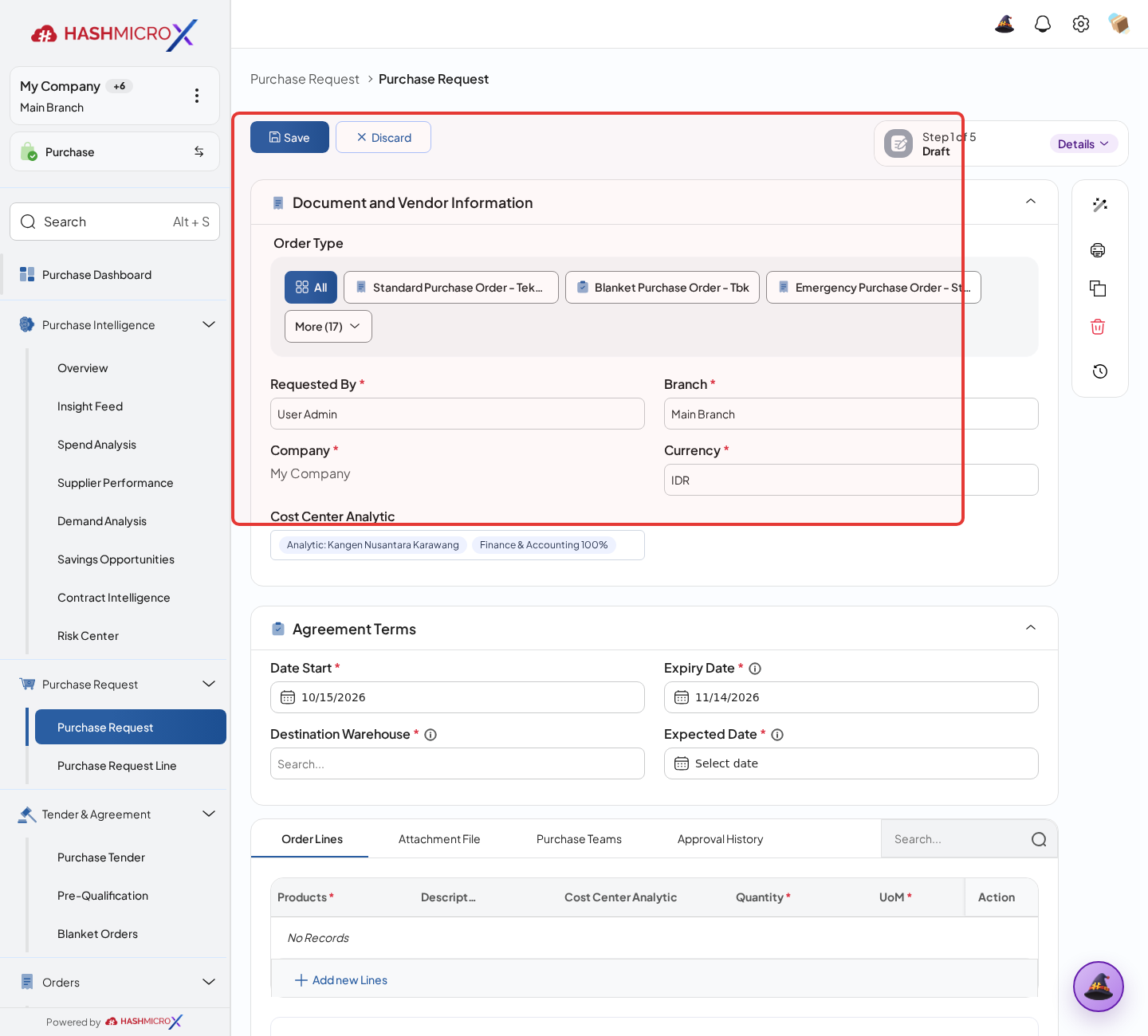The image size is (1148, 1036).
Task: Open Blanket Orders menu item
Action: tap(98, 934)
